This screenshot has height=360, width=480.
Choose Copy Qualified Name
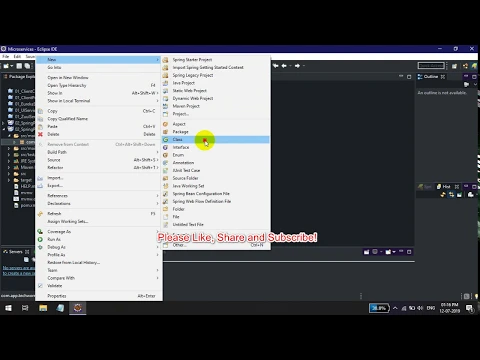pos(99,119)
